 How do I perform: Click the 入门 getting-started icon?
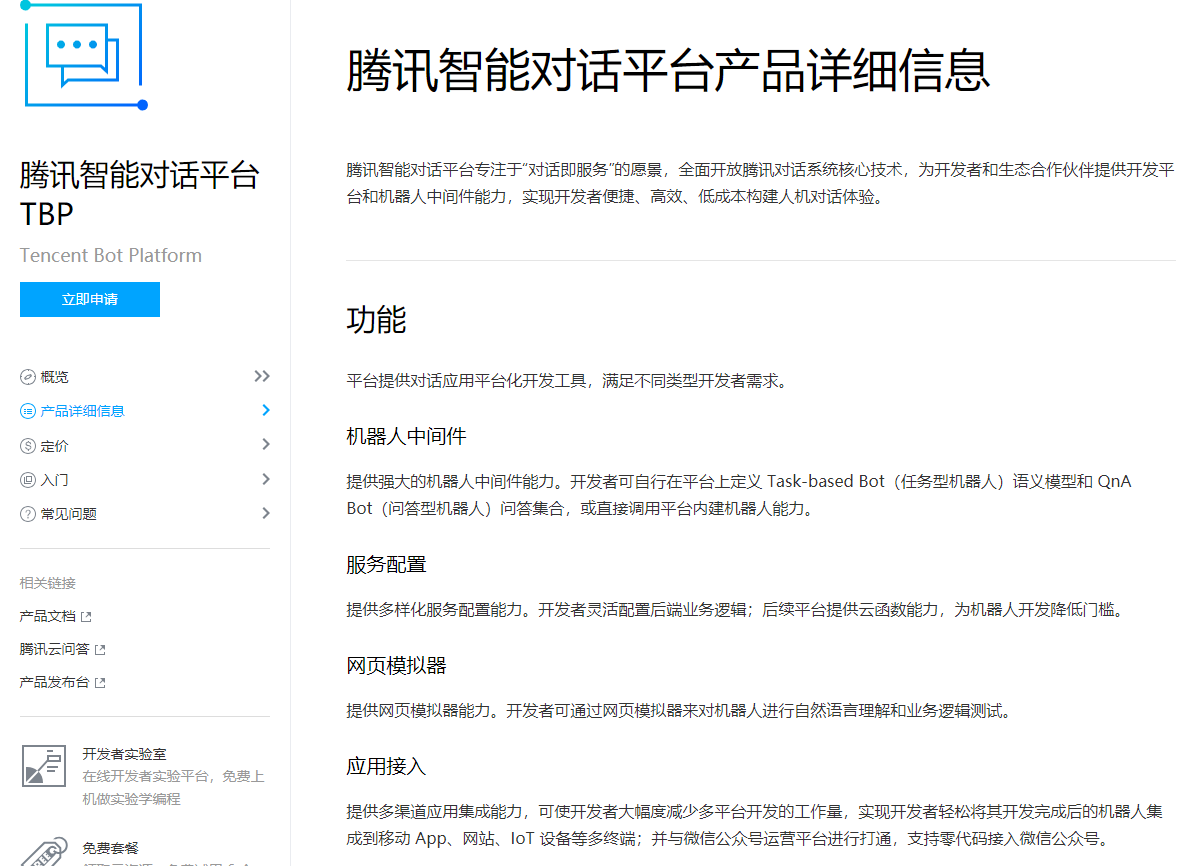coord(28,478)
